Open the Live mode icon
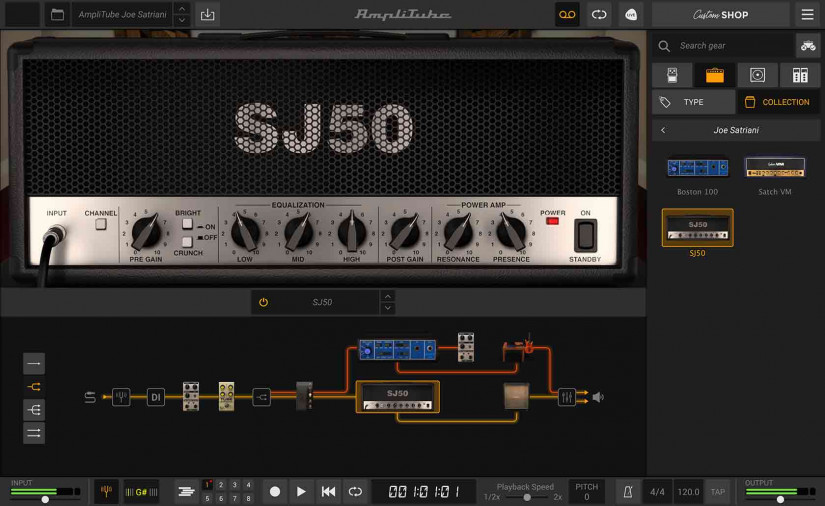Screen dimensions: 825x506 click(x=630, y=15)
